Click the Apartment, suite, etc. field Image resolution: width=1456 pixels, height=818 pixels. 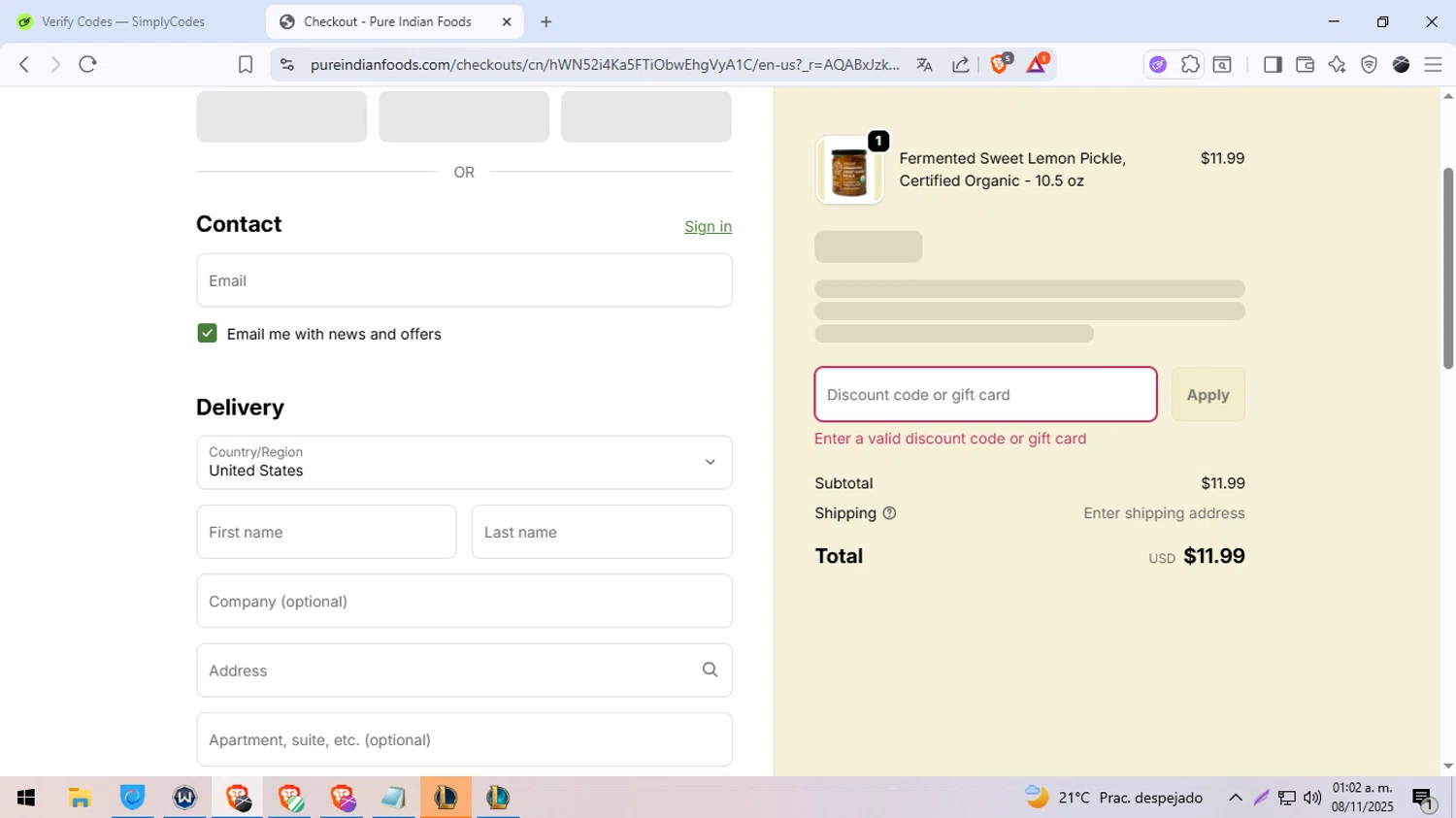[x=464, y=739]
